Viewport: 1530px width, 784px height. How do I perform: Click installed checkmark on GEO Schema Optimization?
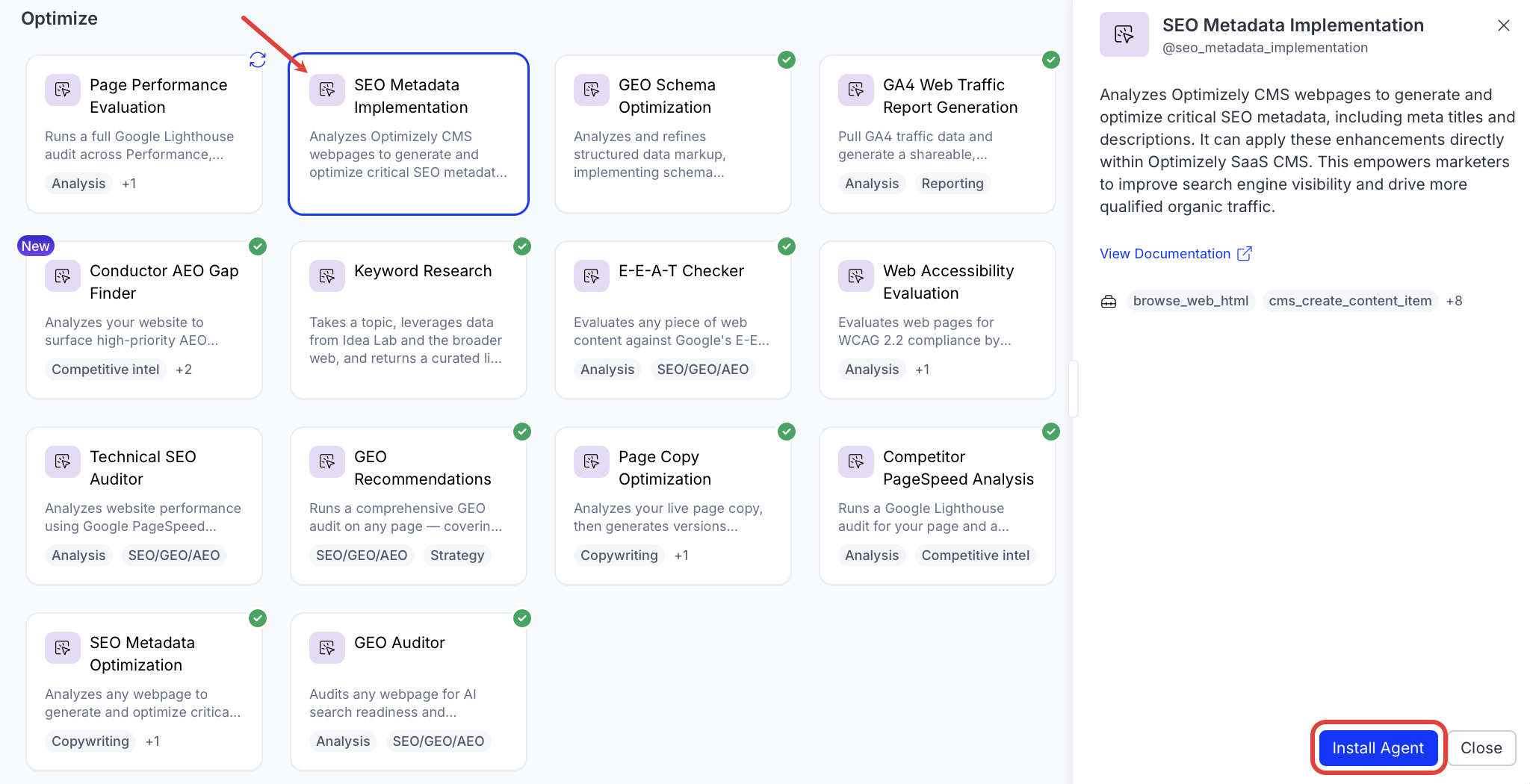787,60
